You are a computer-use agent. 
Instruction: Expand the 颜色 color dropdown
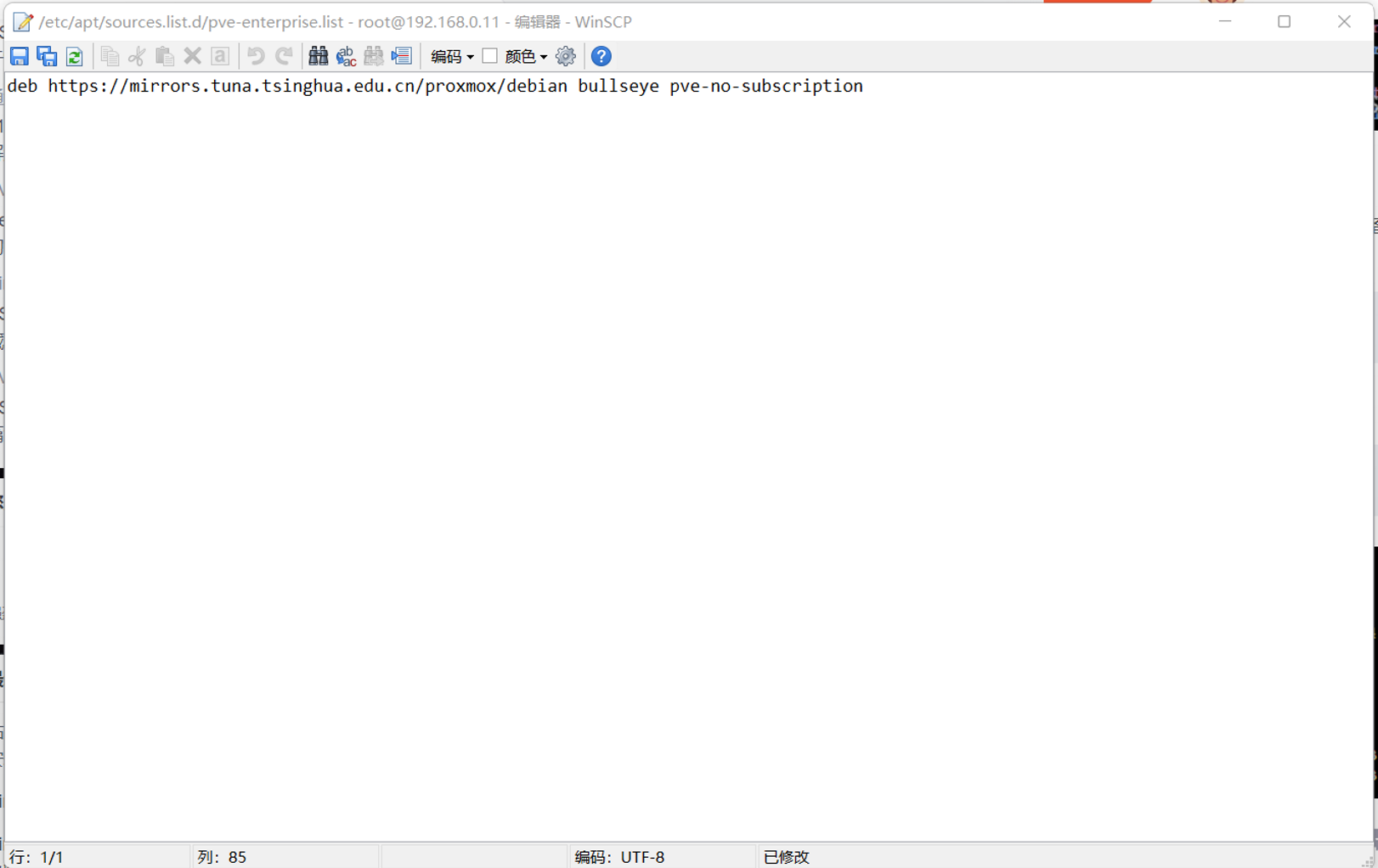(526, 56)
